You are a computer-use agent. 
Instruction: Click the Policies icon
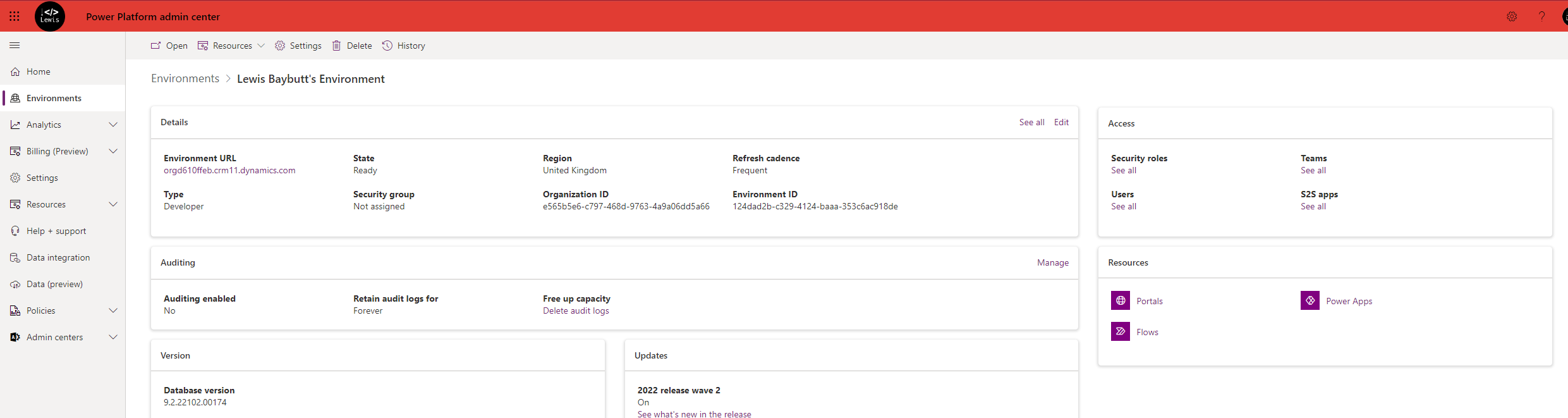pos(15,311)
